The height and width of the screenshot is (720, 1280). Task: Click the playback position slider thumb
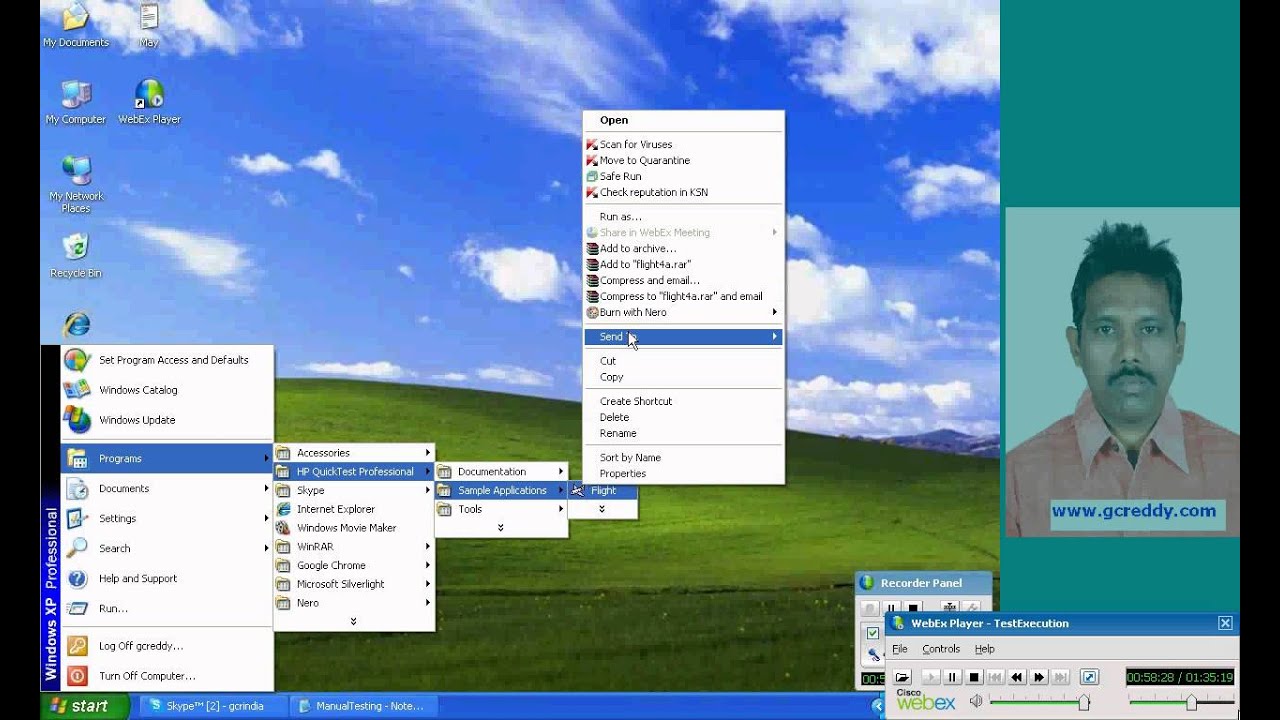[1191, 702]
